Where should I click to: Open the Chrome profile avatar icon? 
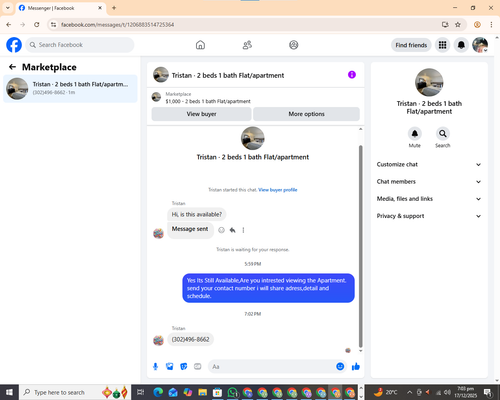point(477,25)
